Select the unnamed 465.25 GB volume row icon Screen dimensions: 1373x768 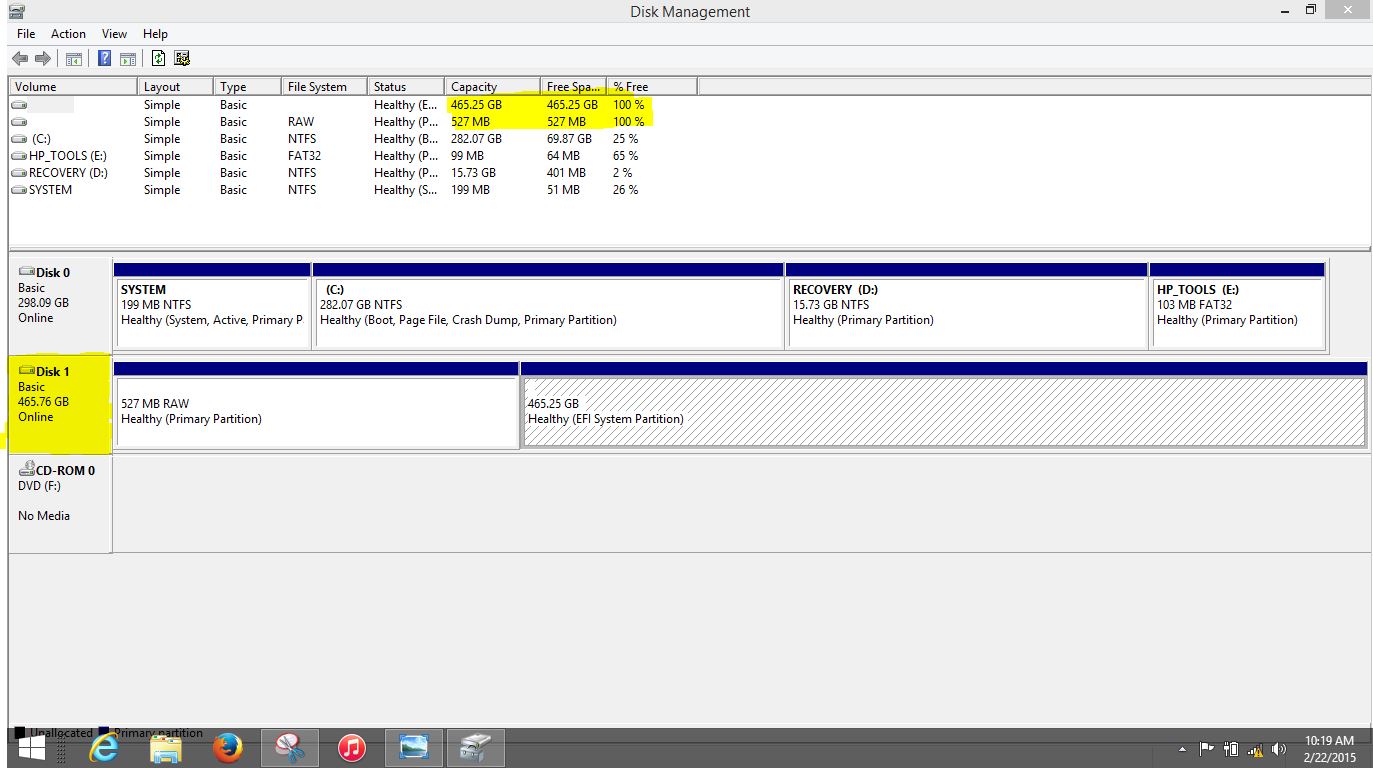point(19,105)
